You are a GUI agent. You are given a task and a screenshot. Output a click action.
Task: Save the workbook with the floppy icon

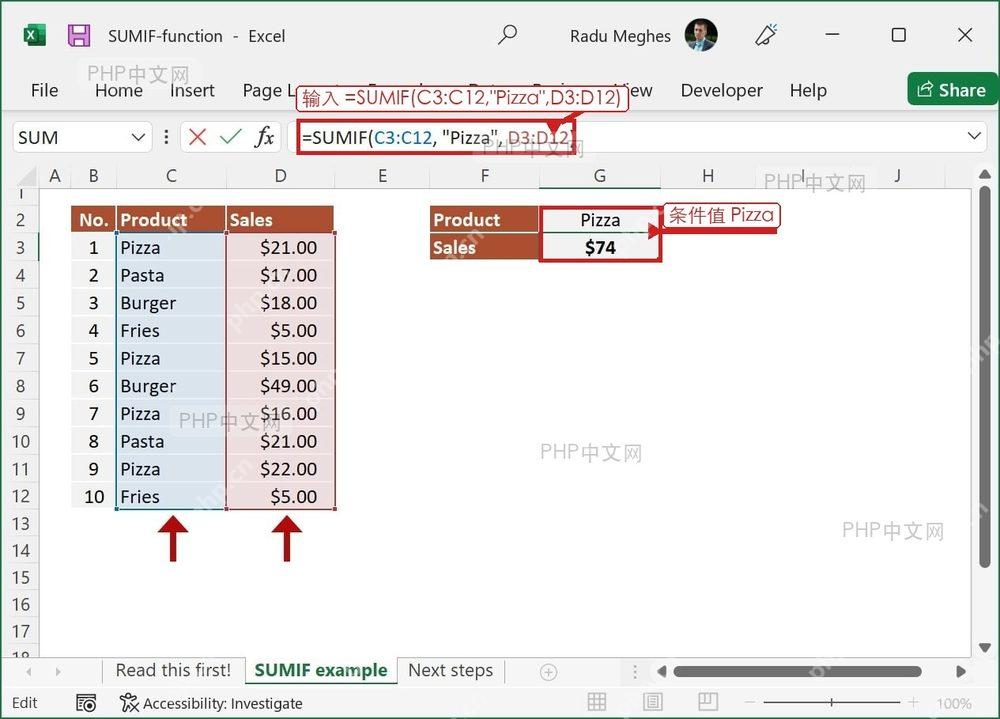79,35
